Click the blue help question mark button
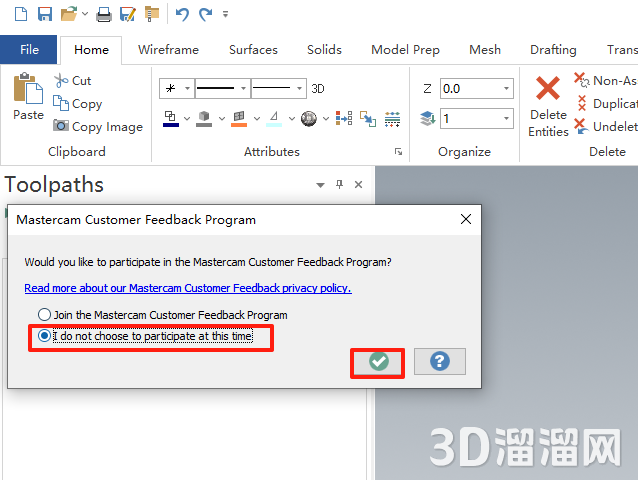 pos(439,361)
